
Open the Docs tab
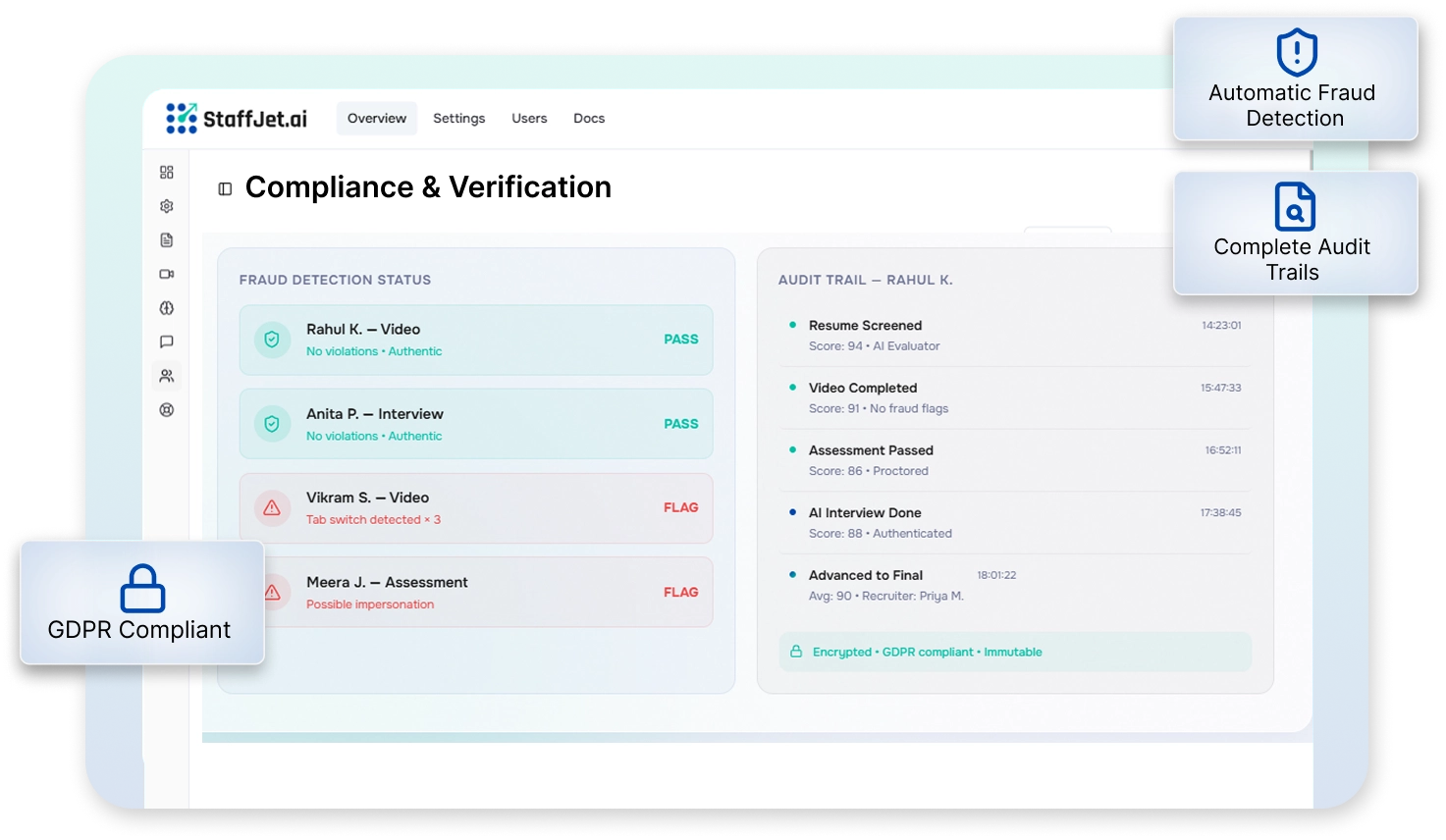point(589,119)
